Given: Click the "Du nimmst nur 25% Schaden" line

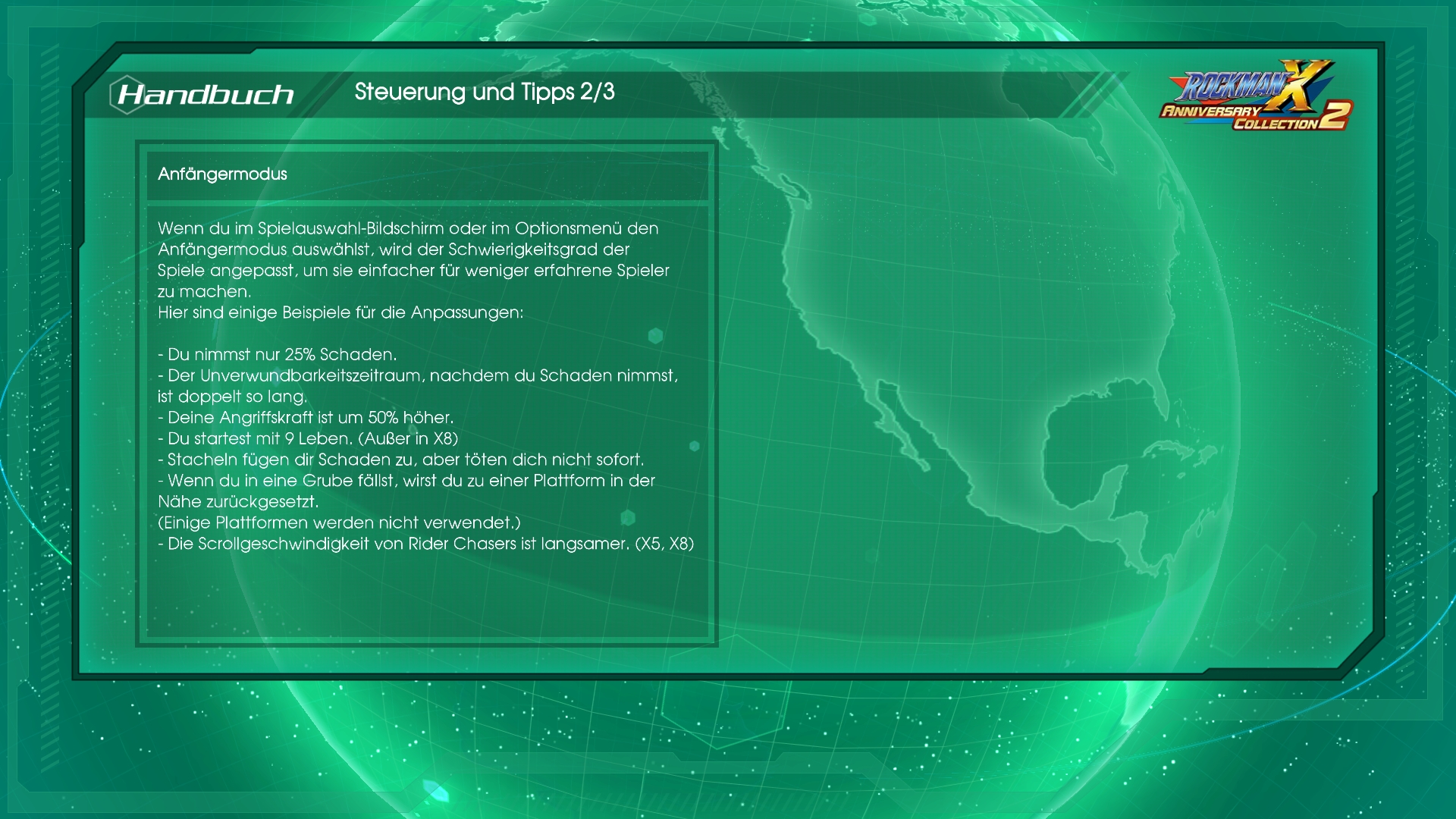Looking at the screenshot, I should (x=277, y=355).
